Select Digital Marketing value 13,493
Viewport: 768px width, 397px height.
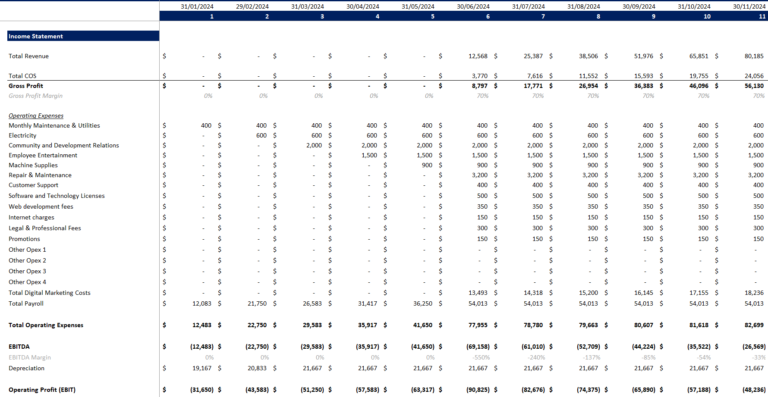478,293
